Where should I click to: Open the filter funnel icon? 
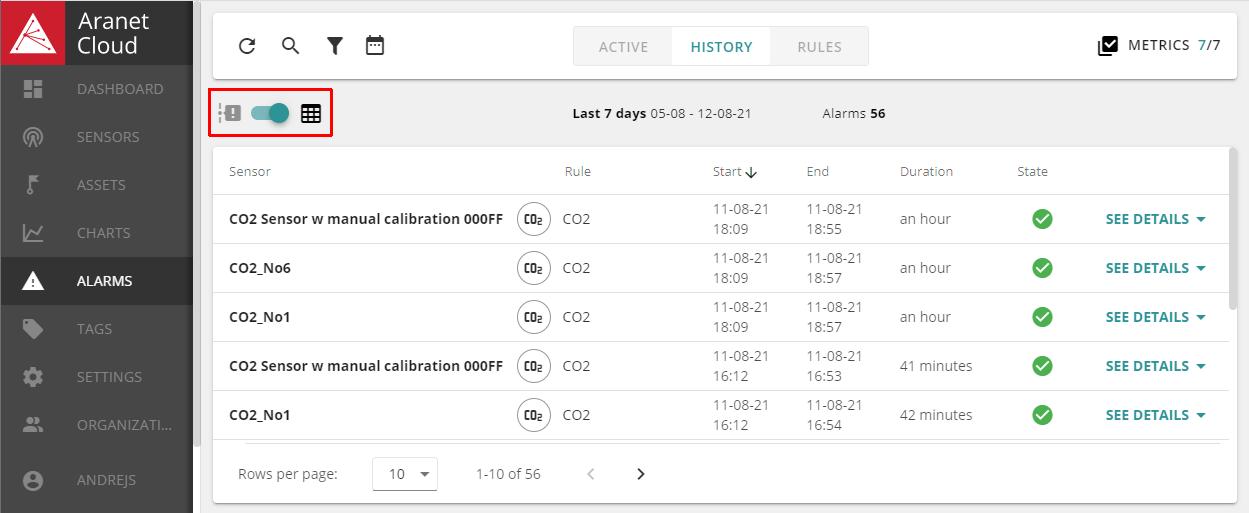pyautogui.click(x=335, y=46)
